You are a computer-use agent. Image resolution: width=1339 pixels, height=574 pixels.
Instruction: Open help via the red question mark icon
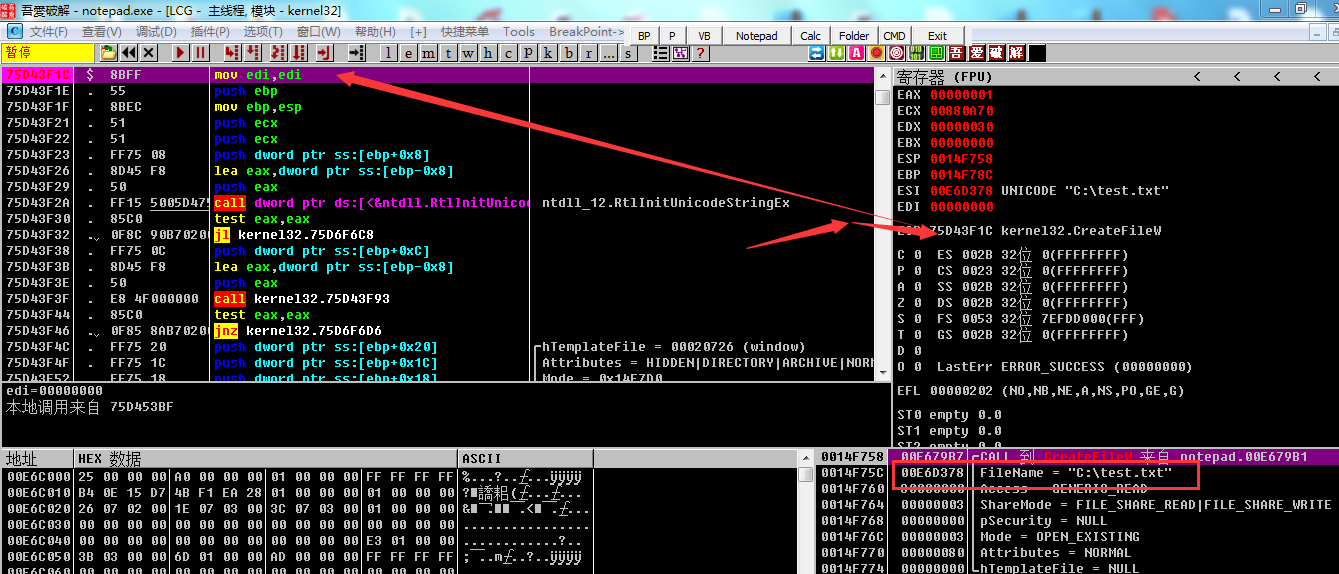coord(701,53)
